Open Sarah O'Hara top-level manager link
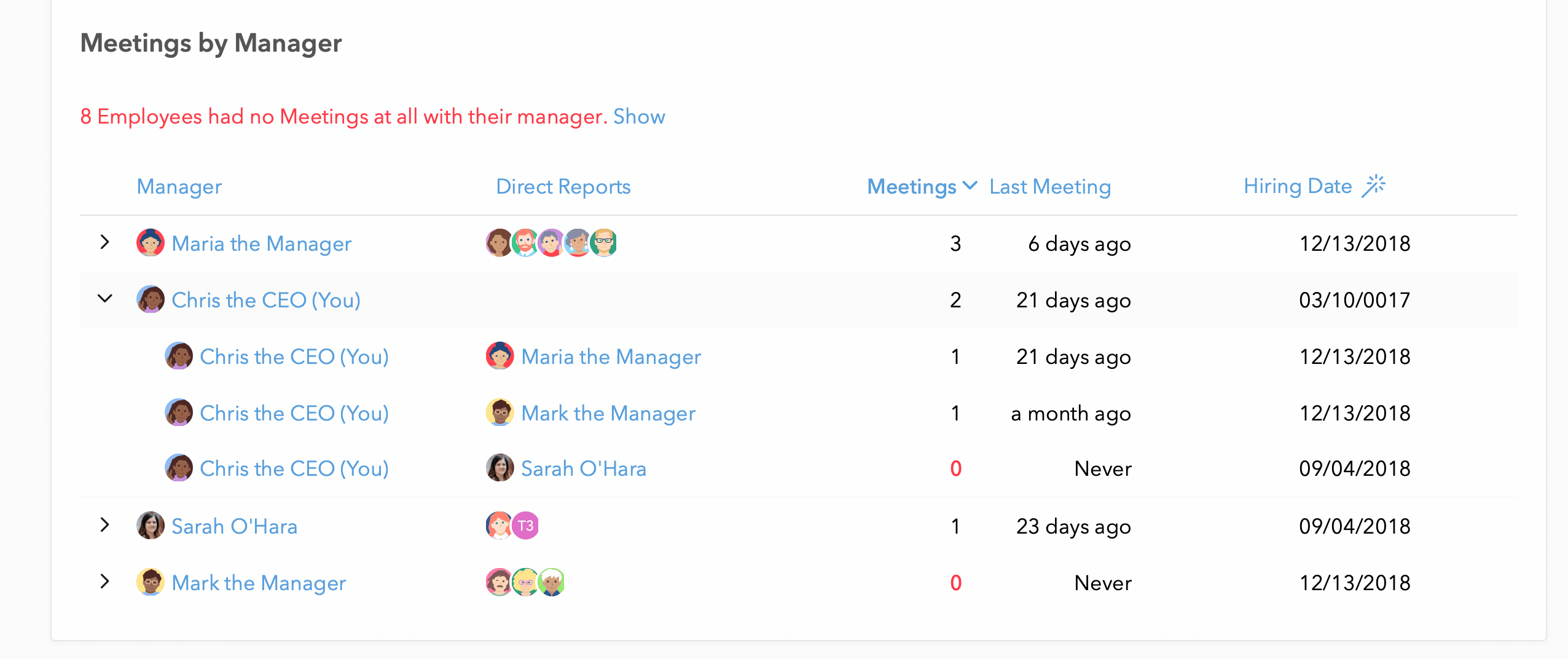The image size is (1568, 659). pyautogui.click(x=234, y=527)
